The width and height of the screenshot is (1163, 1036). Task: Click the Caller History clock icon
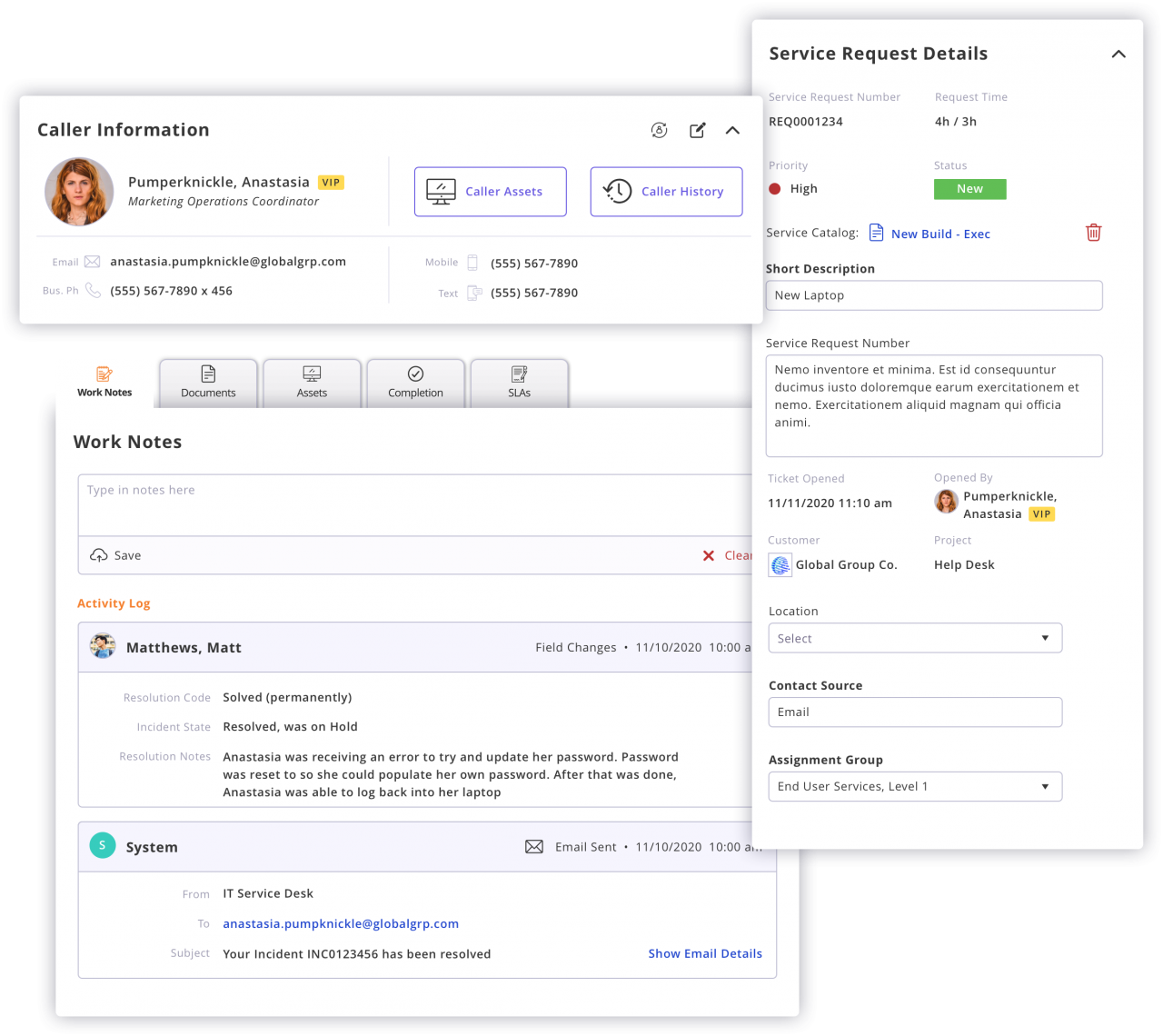(x=616, y=191)
